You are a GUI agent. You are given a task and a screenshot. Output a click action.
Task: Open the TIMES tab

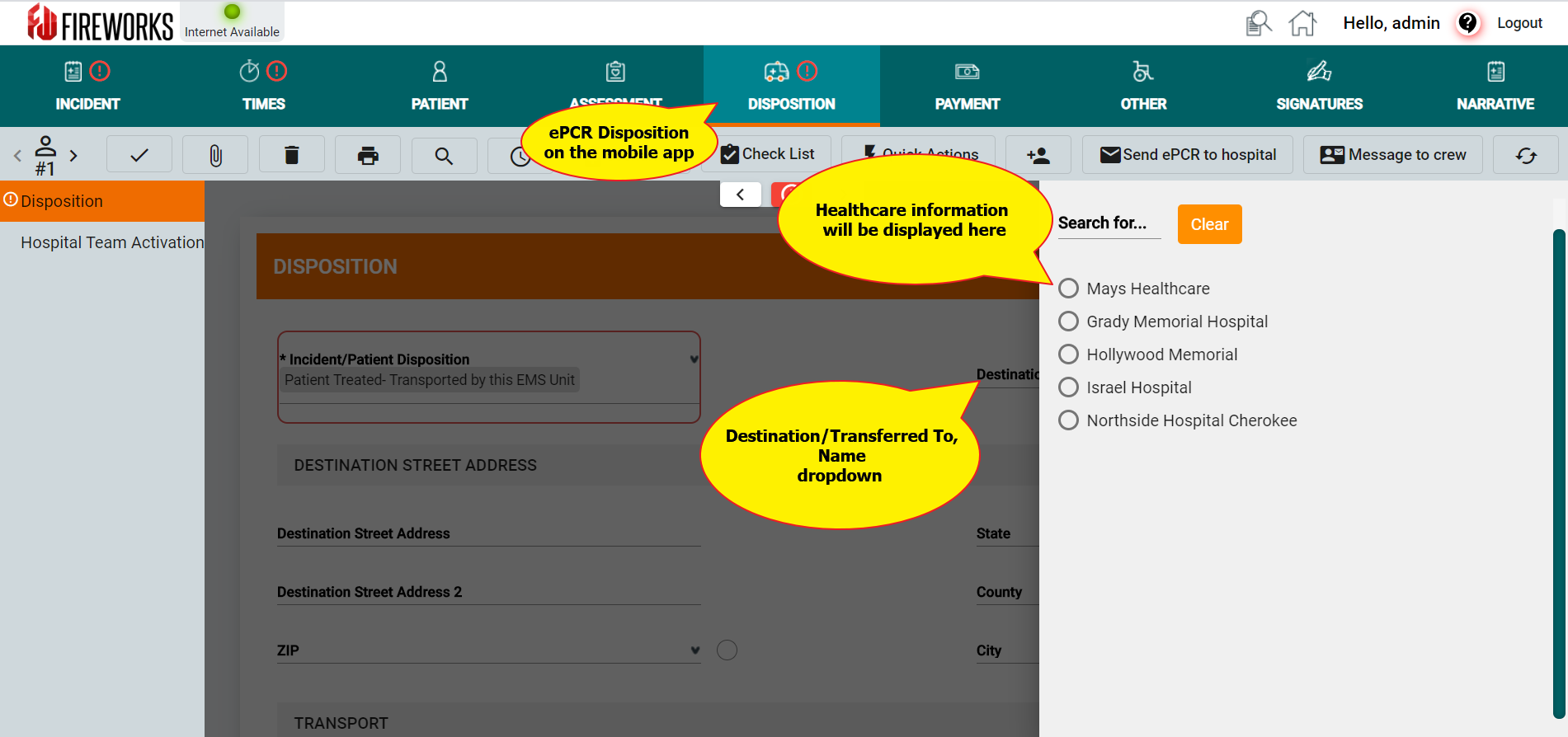tap(263, 86)
